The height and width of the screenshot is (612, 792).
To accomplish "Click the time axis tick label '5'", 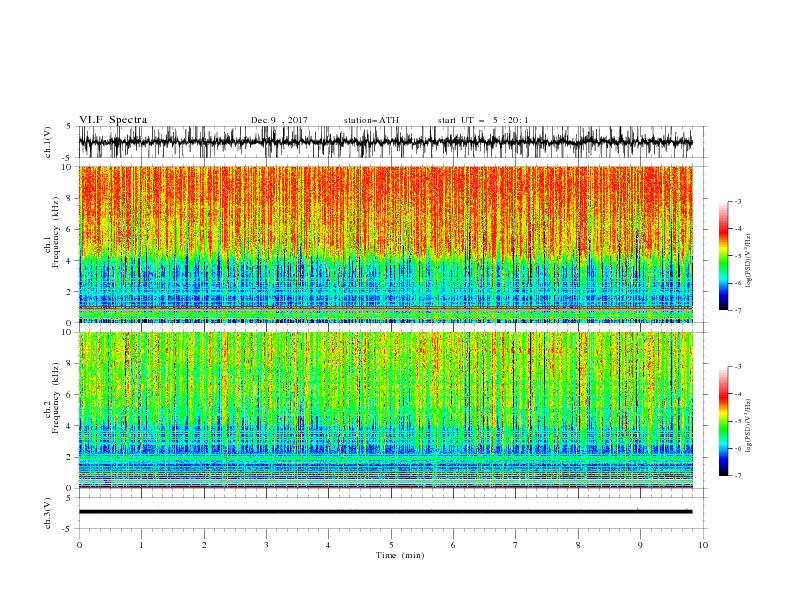I will [x=391, y=545].
